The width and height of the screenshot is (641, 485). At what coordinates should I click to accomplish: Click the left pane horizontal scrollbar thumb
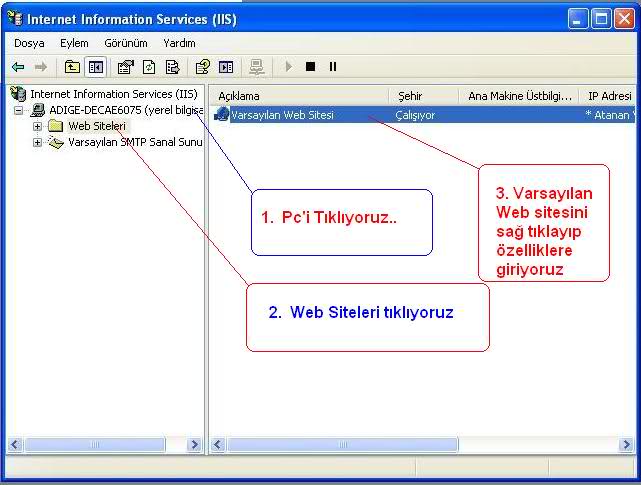pyautogui.click(x=95, y=445)
